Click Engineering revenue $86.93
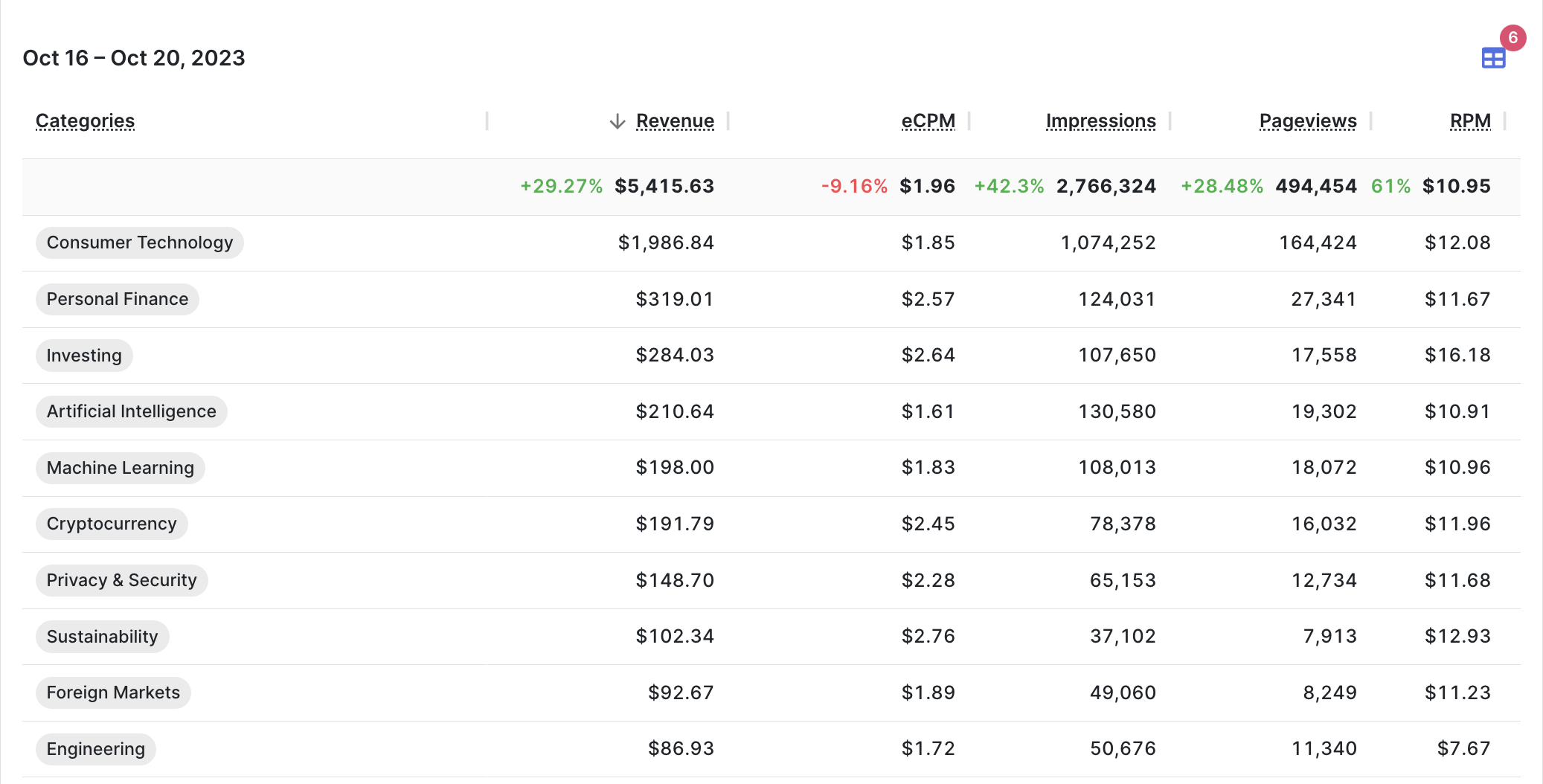 pyautogui.click(x=681, y=748)
